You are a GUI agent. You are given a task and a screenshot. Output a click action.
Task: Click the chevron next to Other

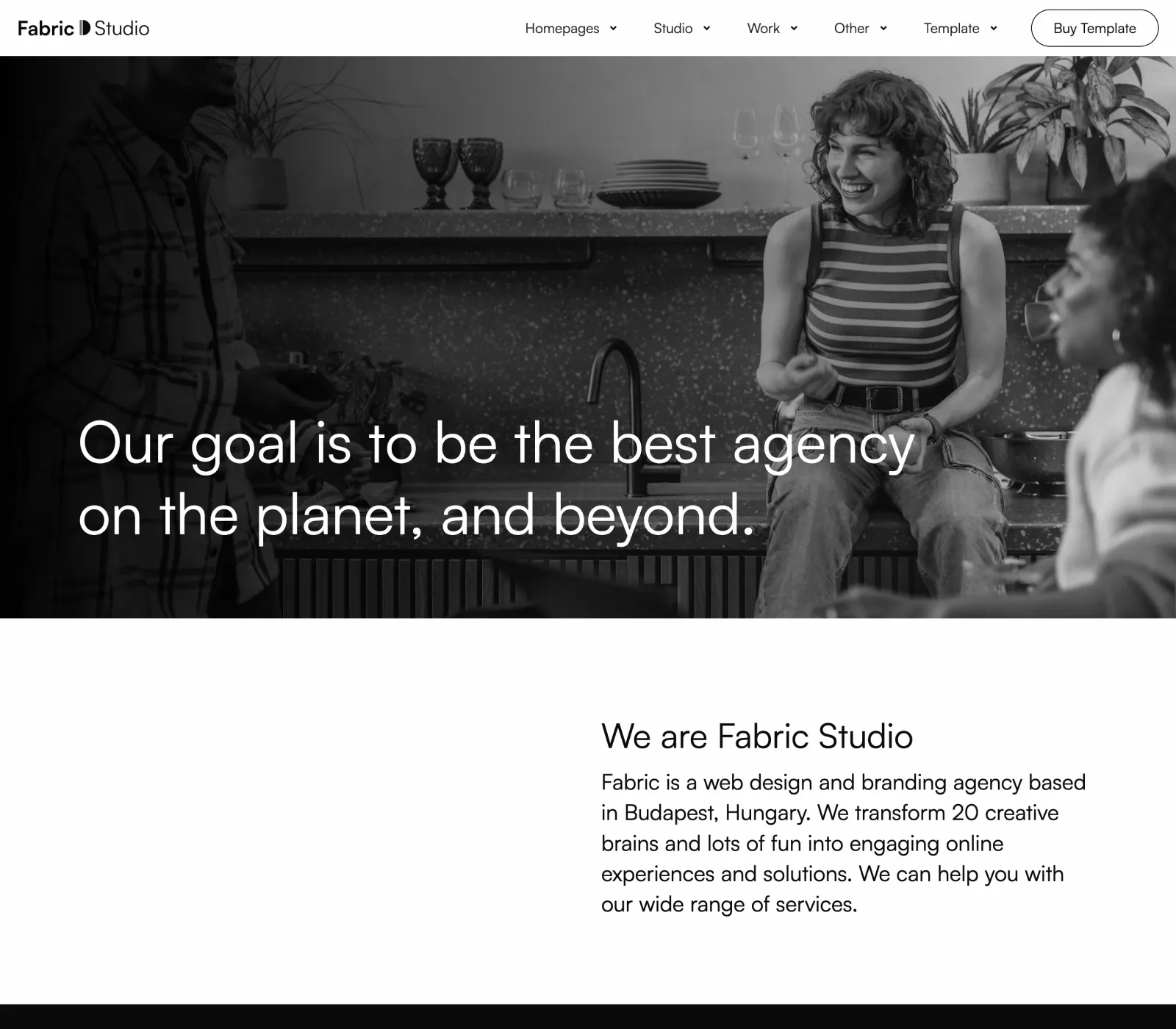click(x=883, y=29)
